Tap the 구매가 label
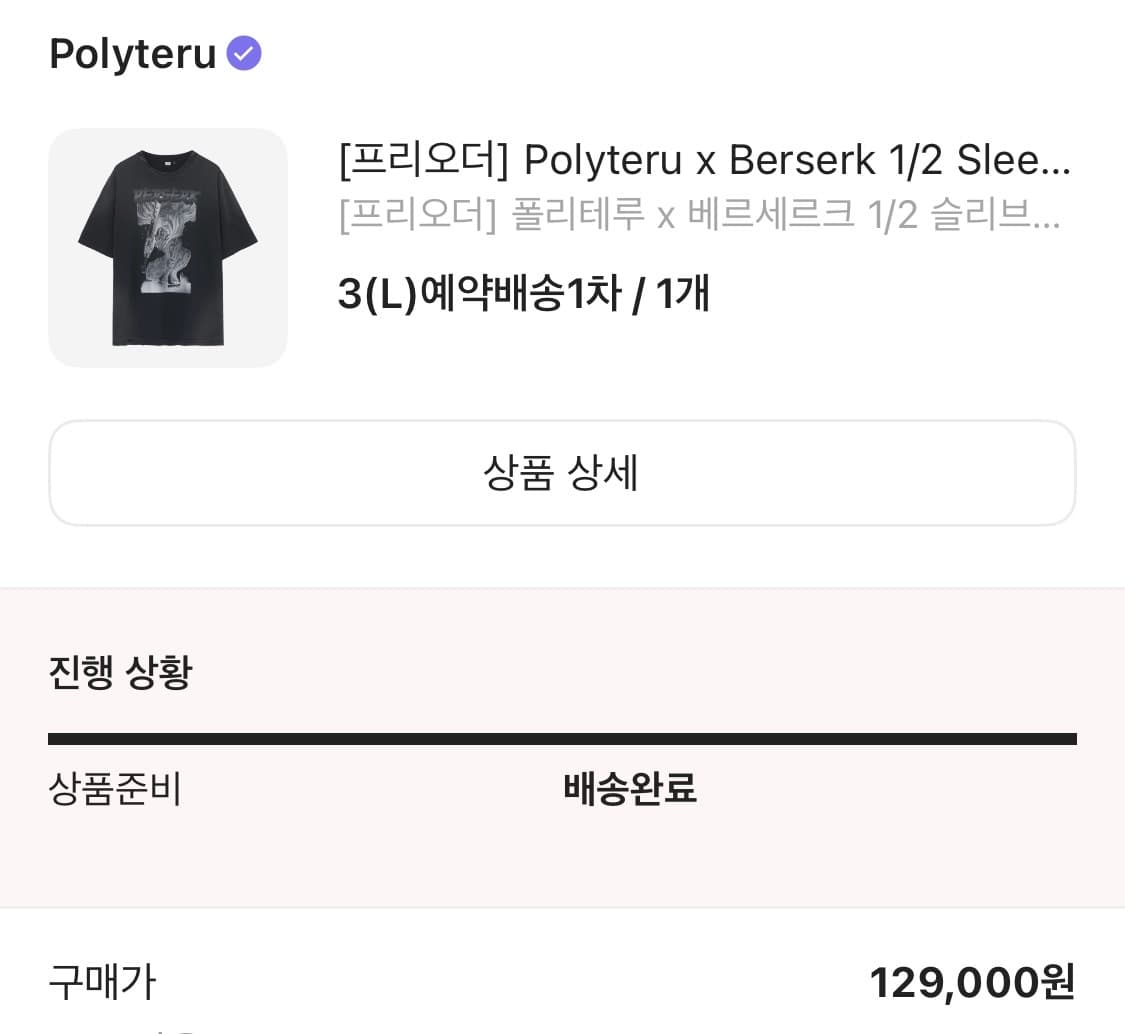The image size is (1125, 1034). (x=103, y=982)
